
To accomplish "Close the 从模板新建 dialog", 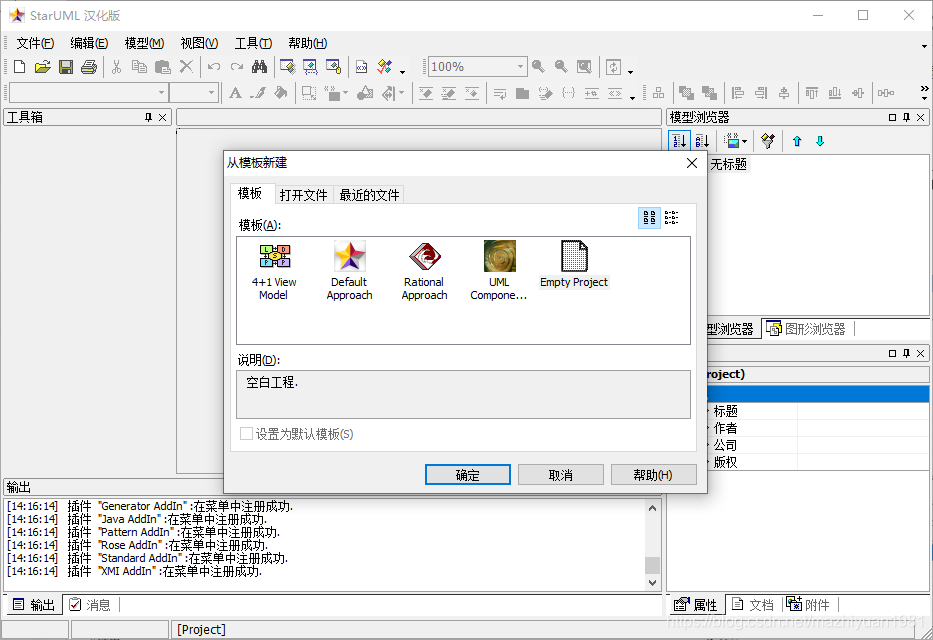I will 691,163.
